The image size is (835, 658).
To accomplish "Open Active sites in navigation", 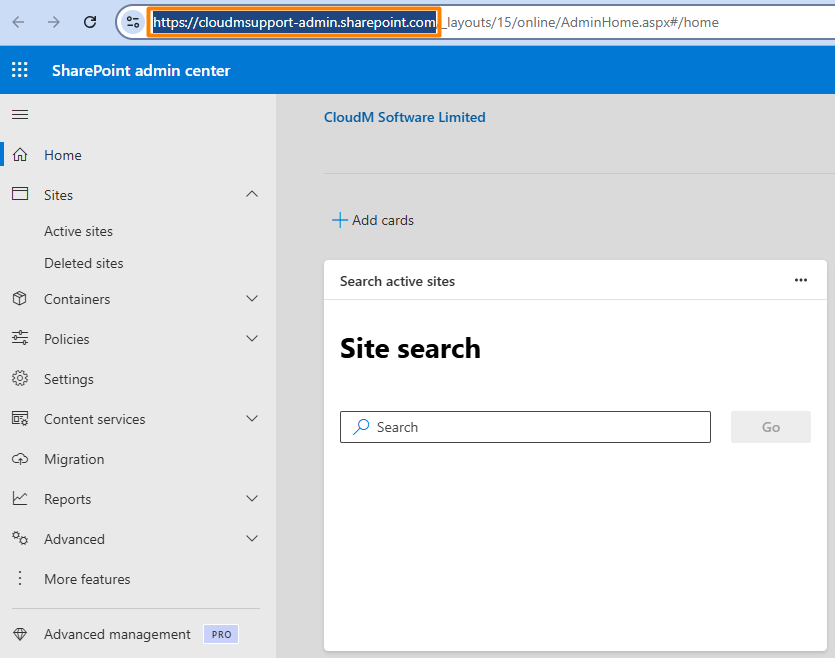I will tap(78, 231).
